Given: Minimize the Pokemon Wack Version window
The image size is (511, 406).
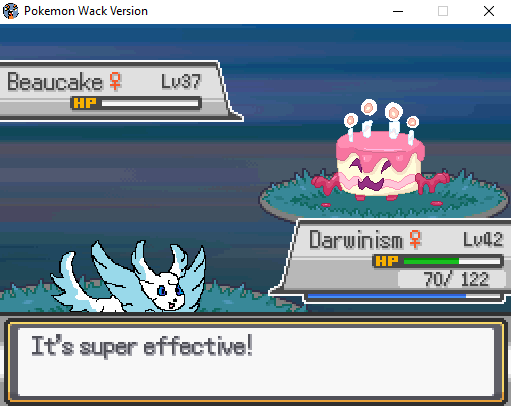Looking at the screenshot, I should tap(398, 11).
